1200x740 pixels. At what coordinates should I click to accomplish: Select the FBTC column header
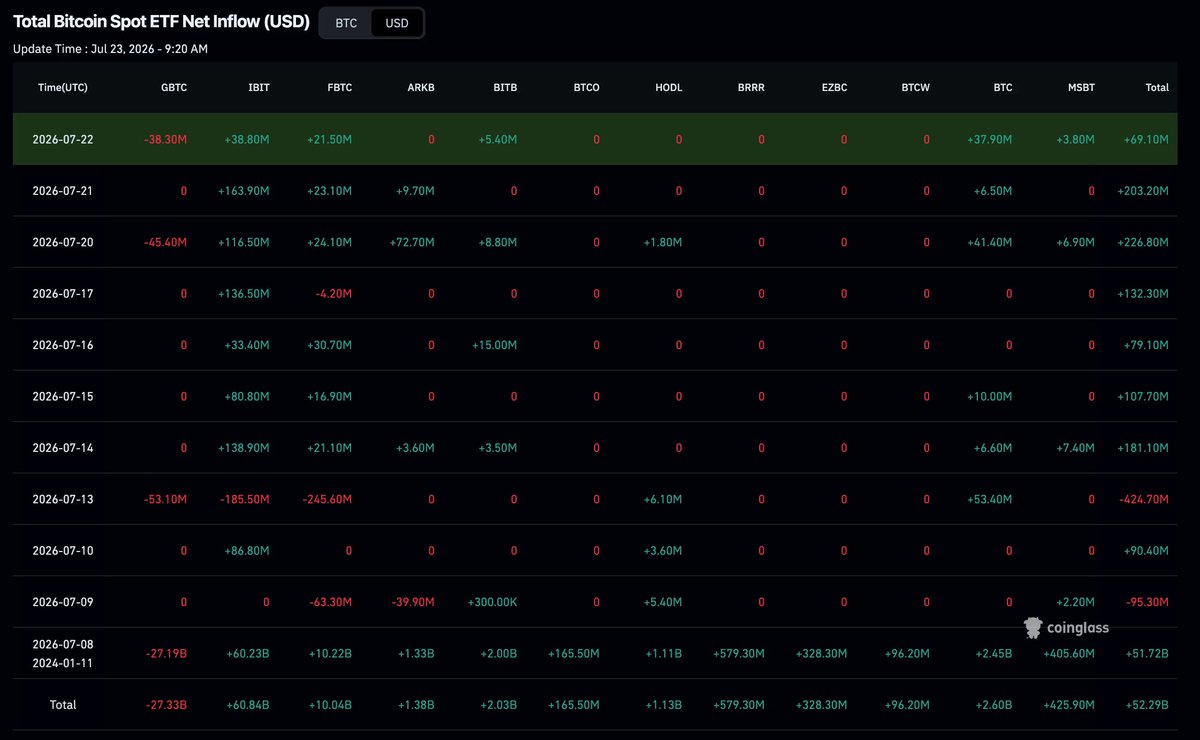pos(339,88)
